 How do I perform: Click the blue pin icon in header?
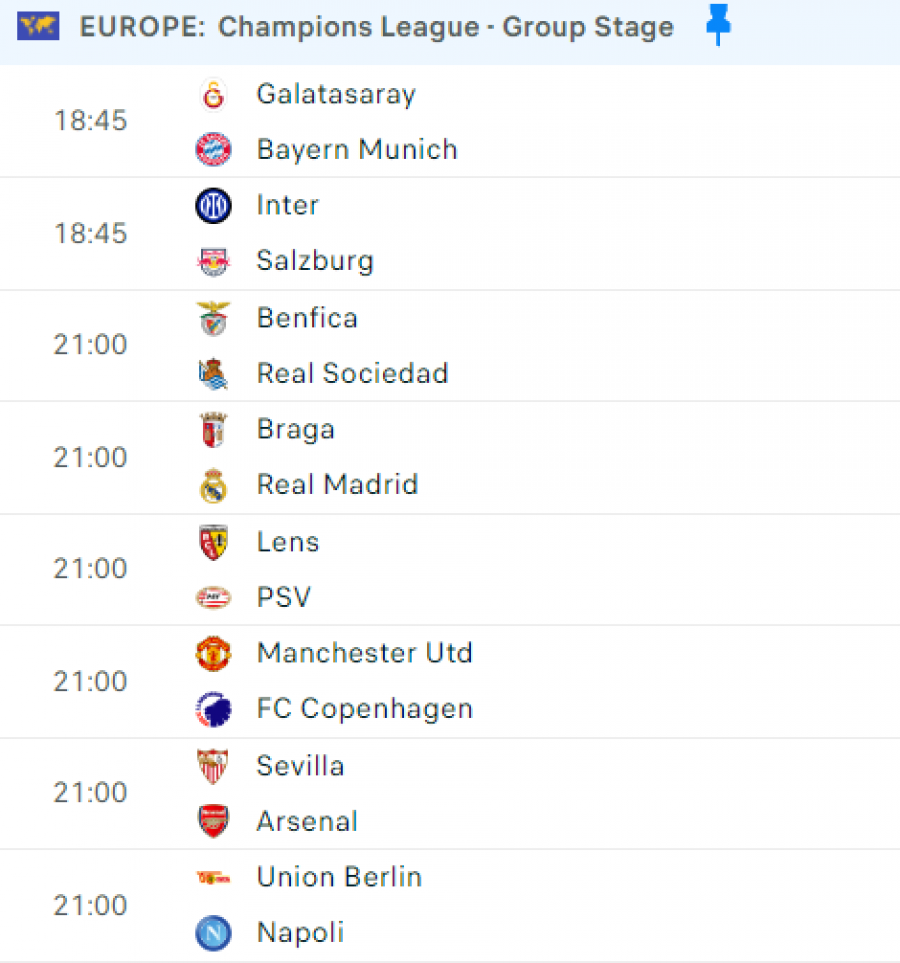point(718,25)
